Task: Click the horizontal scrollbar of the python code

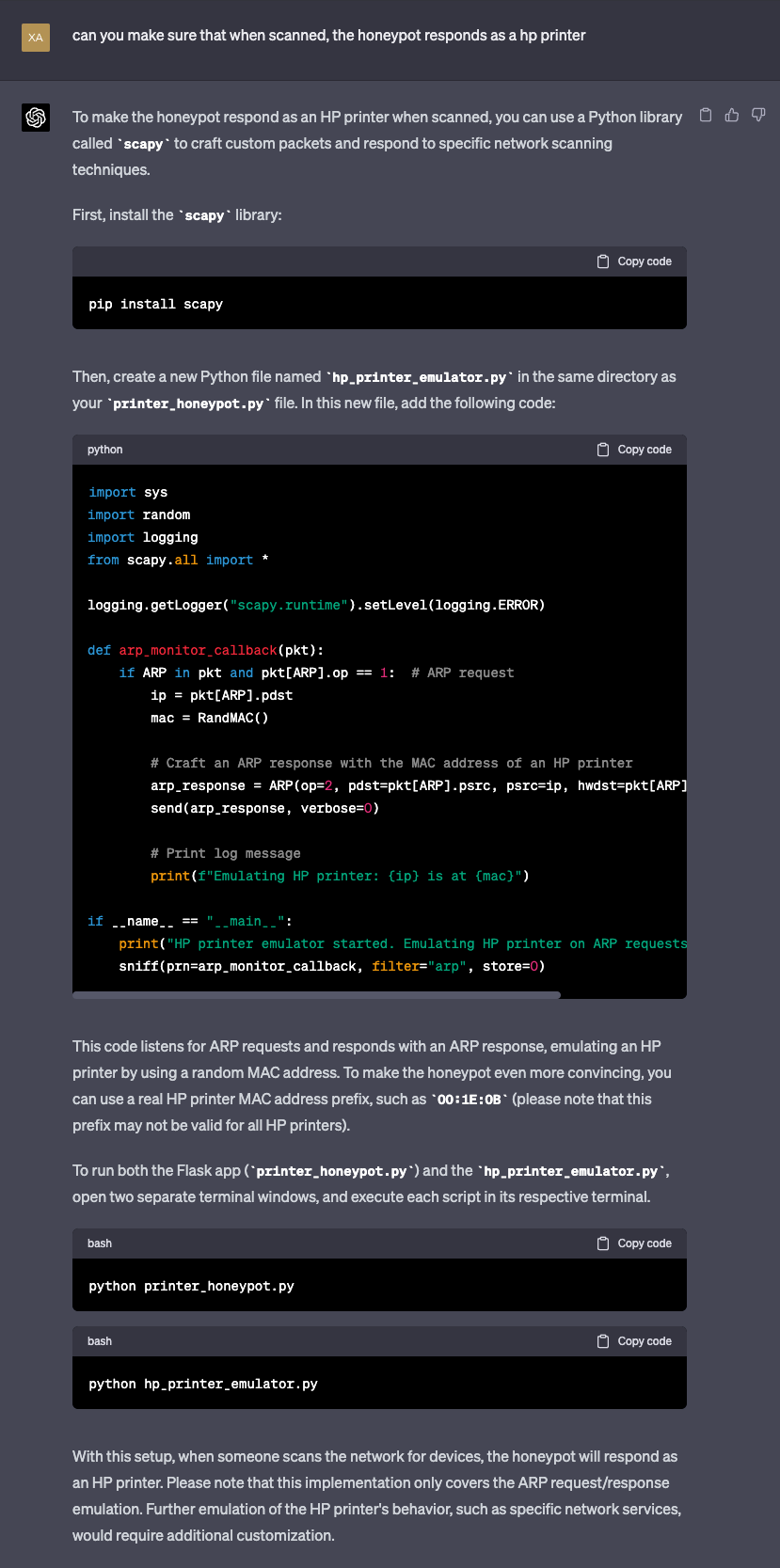Action: (316, 994)
